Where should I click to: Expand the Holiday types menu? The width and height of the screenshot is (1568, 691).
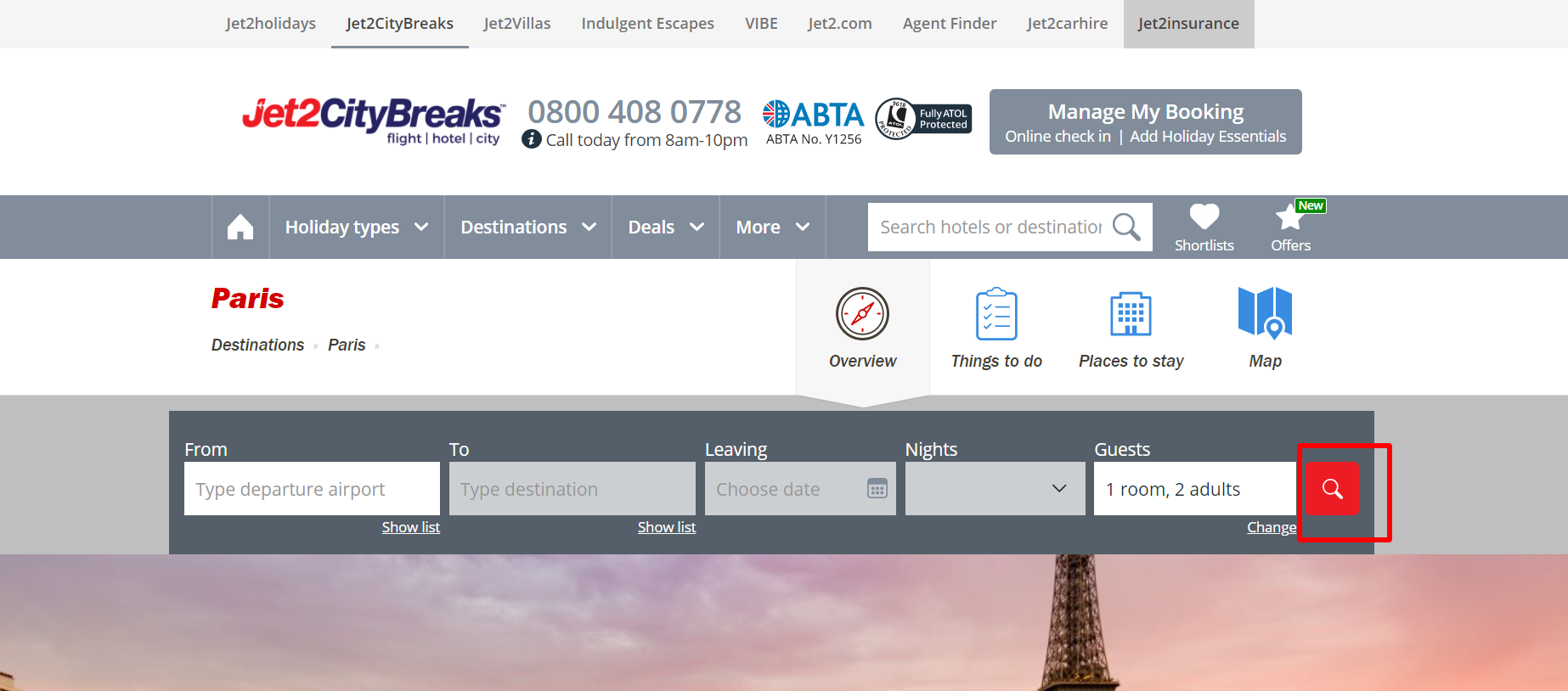(x=357, y=227)
